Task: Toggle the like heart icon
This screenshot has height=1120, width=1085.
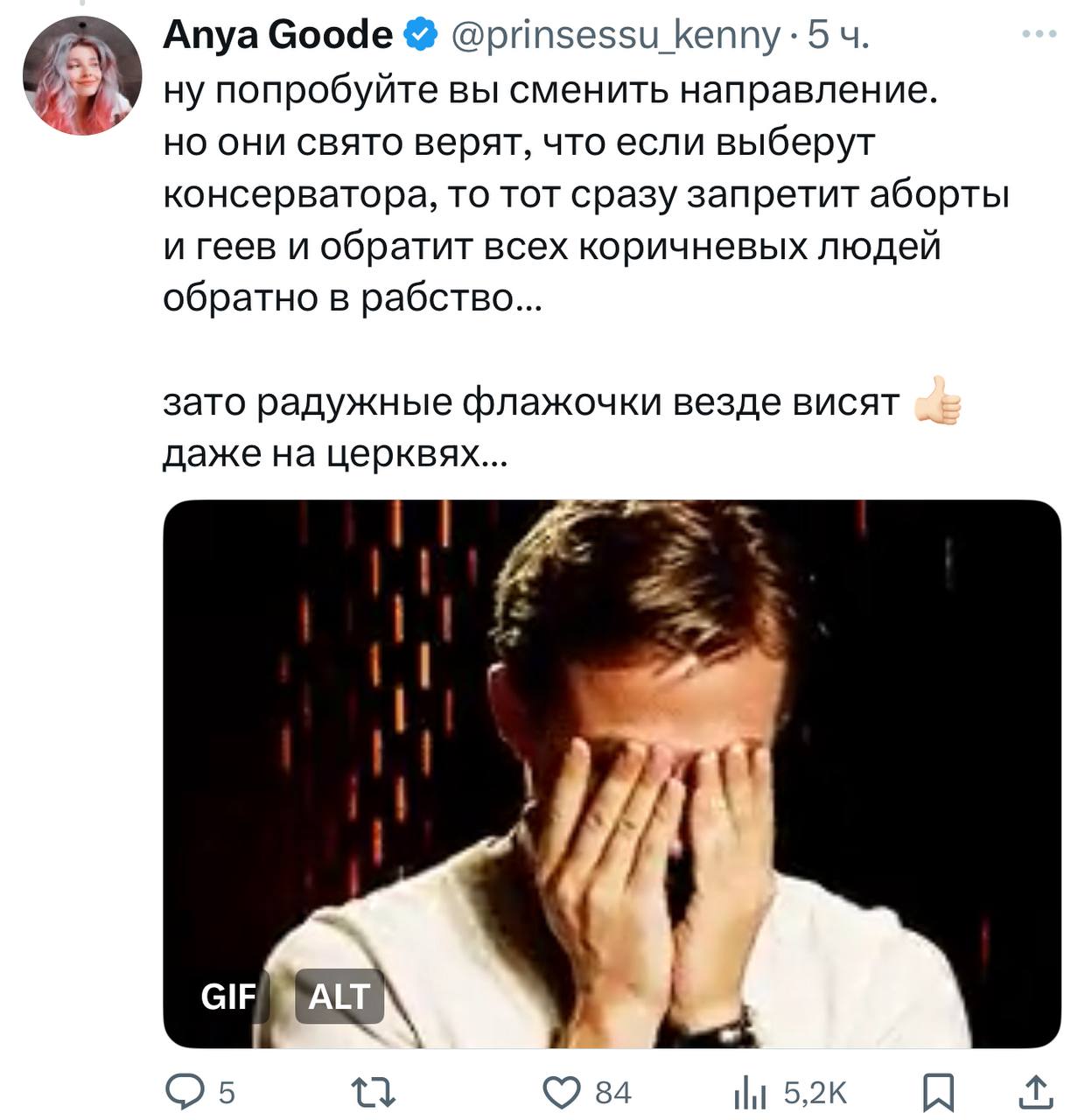Action: (562, 1092)
